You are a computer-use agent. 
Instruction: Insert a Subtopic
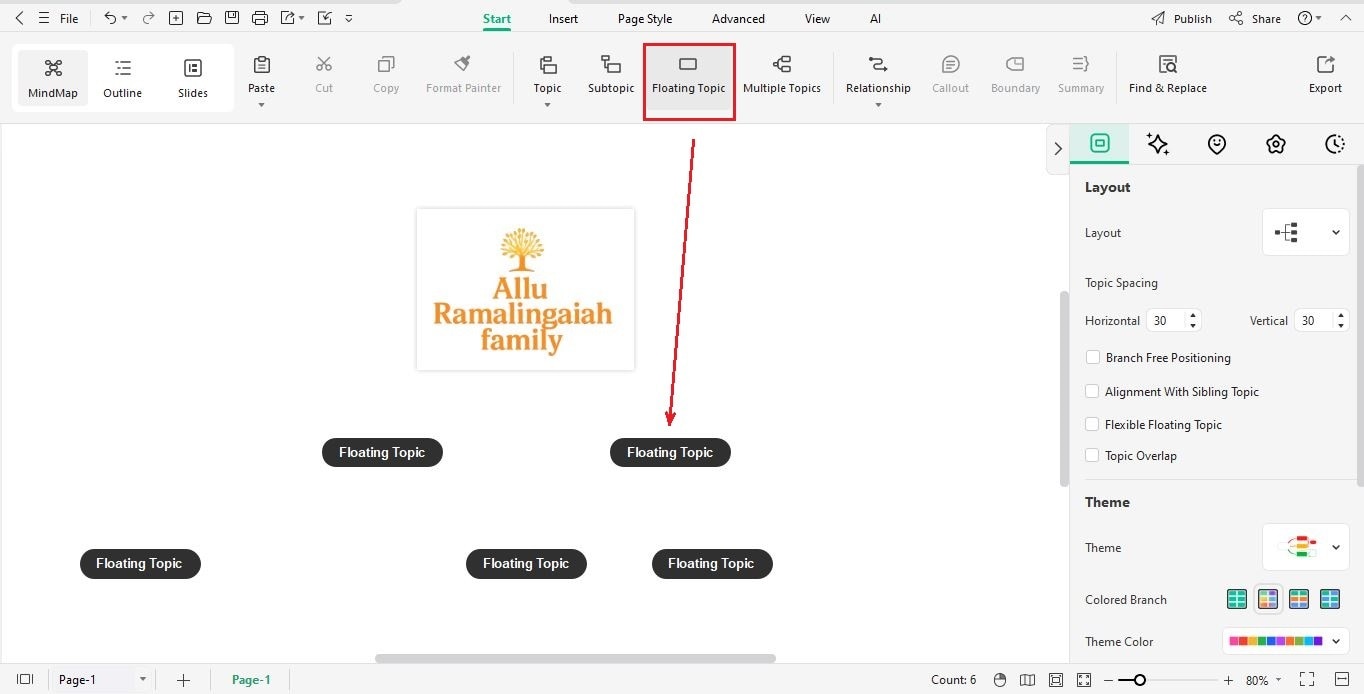point(611,75)
